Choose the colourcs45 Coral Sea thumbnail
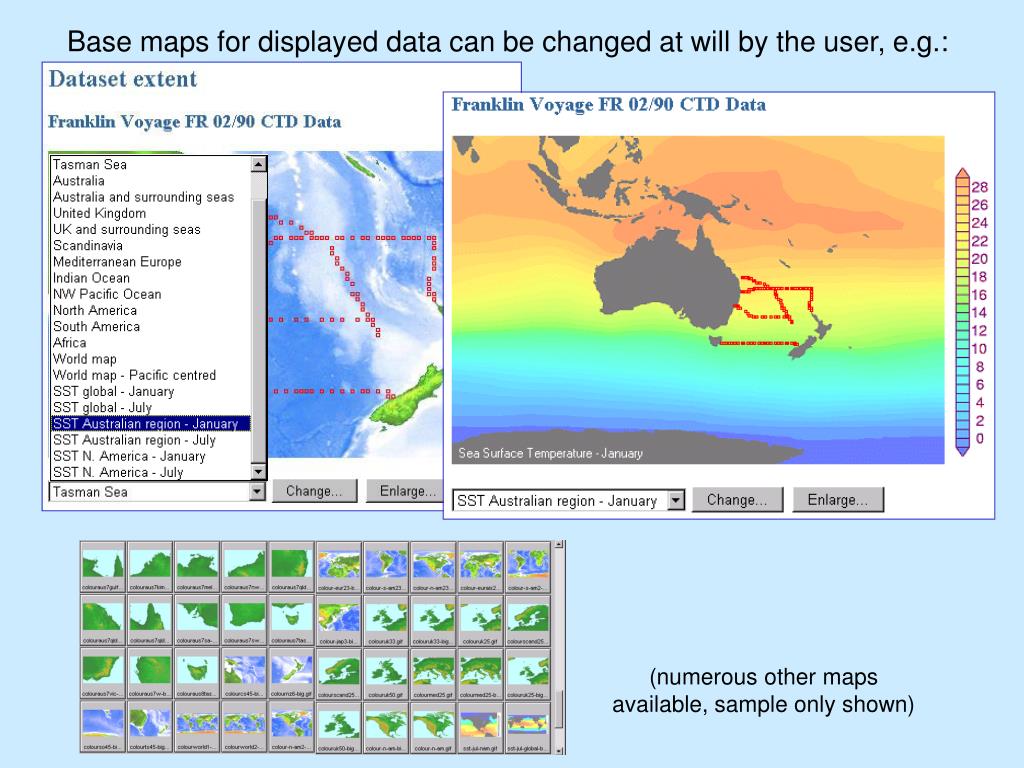The height and width of the screenshot is (768, 1024). pos(244,673)
